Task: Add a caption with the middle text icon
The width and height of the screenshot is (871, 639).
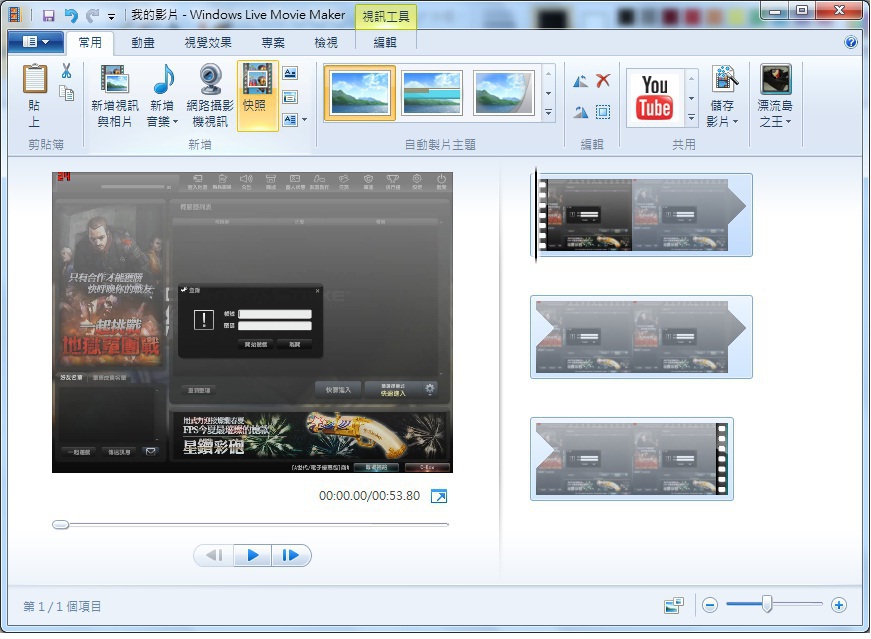Action: 290,97
